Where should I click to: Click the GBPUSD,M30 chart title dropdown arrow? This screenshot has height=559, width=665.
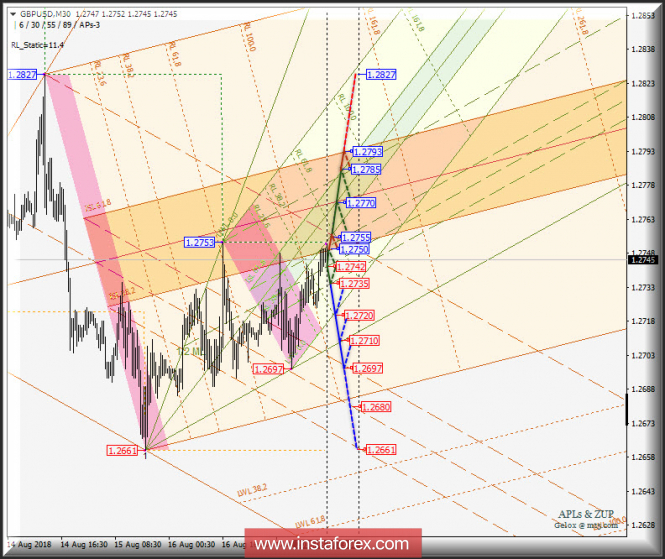pyautogui.click(x=13, y=14)
